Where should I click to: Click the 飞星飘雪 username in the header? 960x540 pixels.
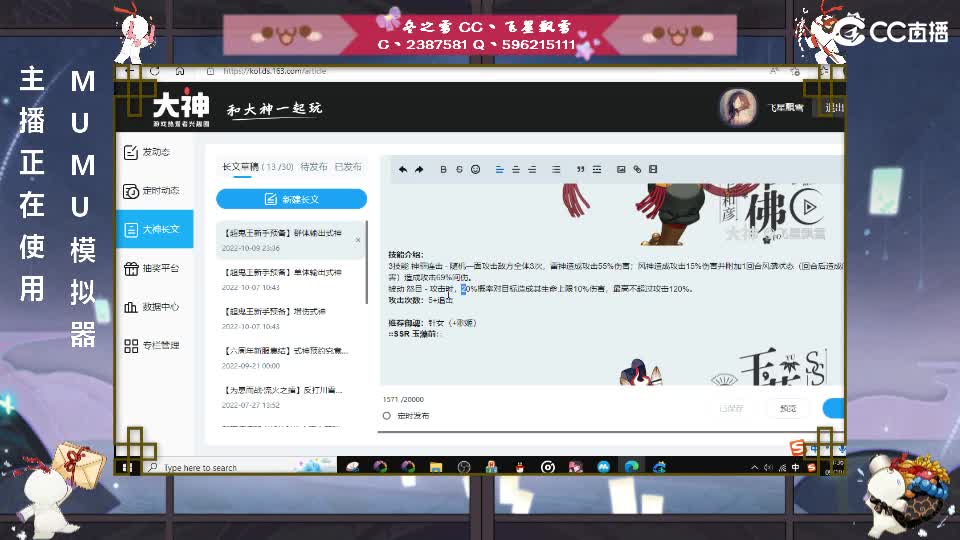tap(786, 108)
